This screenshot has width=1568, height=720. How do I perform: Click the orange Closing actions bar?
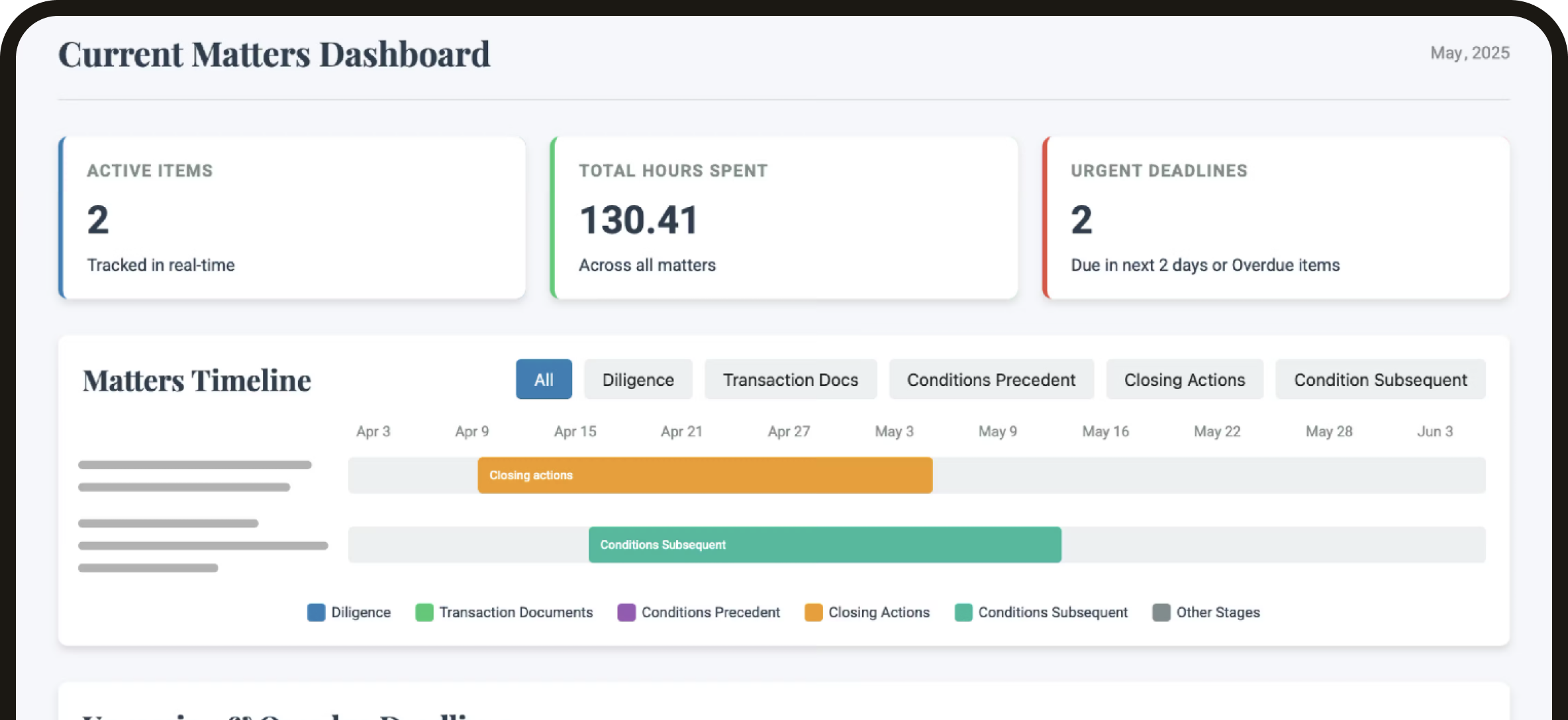[705, 475]
